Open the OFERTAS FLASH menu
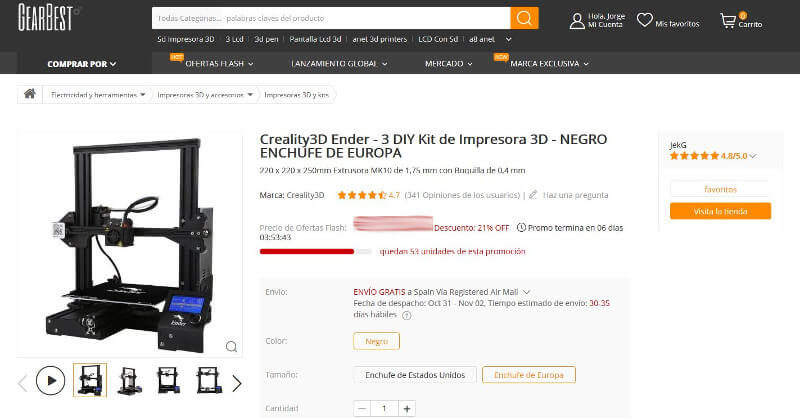 click(219, 64)
